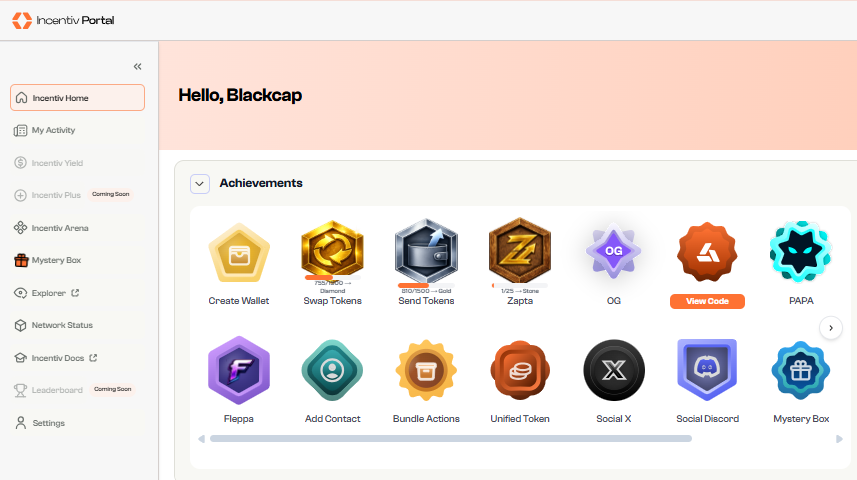Click the scrollbar left arrow in Achievements
Image resolution: width=857 pixels, height=480 pixels.
click(x=201, y=438)
